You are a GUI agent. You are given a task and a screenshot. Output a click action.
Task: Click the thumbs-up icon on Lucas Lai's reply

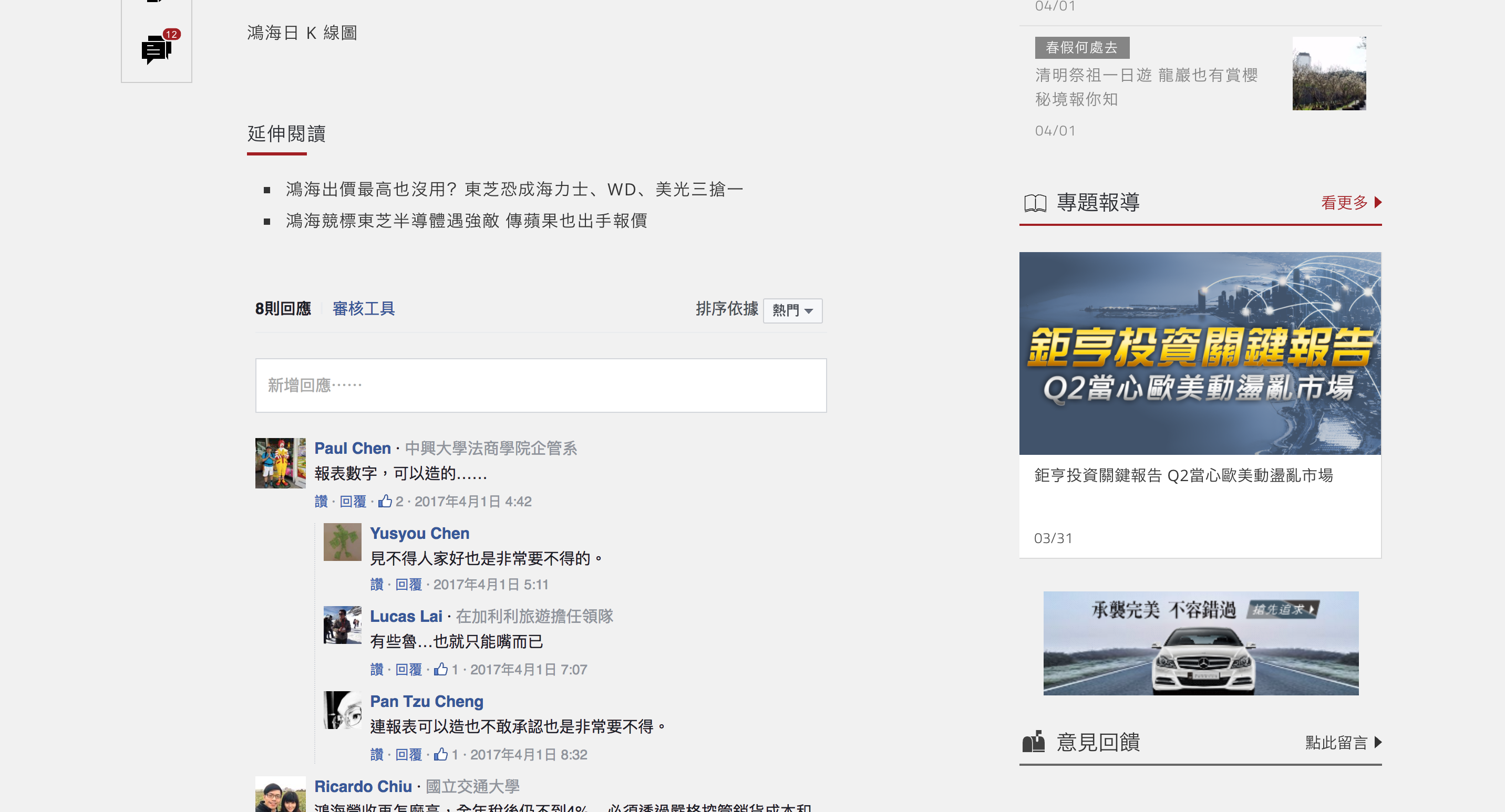coord(440,669)
